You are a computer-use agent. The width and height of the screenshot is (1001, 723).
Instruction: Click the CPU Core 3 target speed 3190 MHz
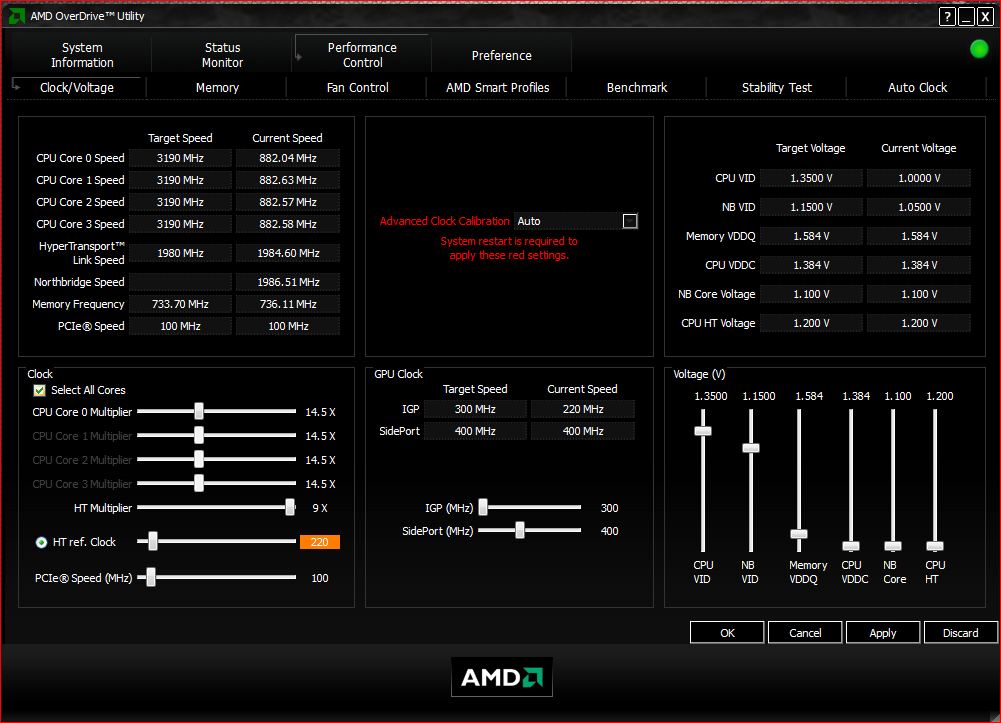(x=181, y=225)
